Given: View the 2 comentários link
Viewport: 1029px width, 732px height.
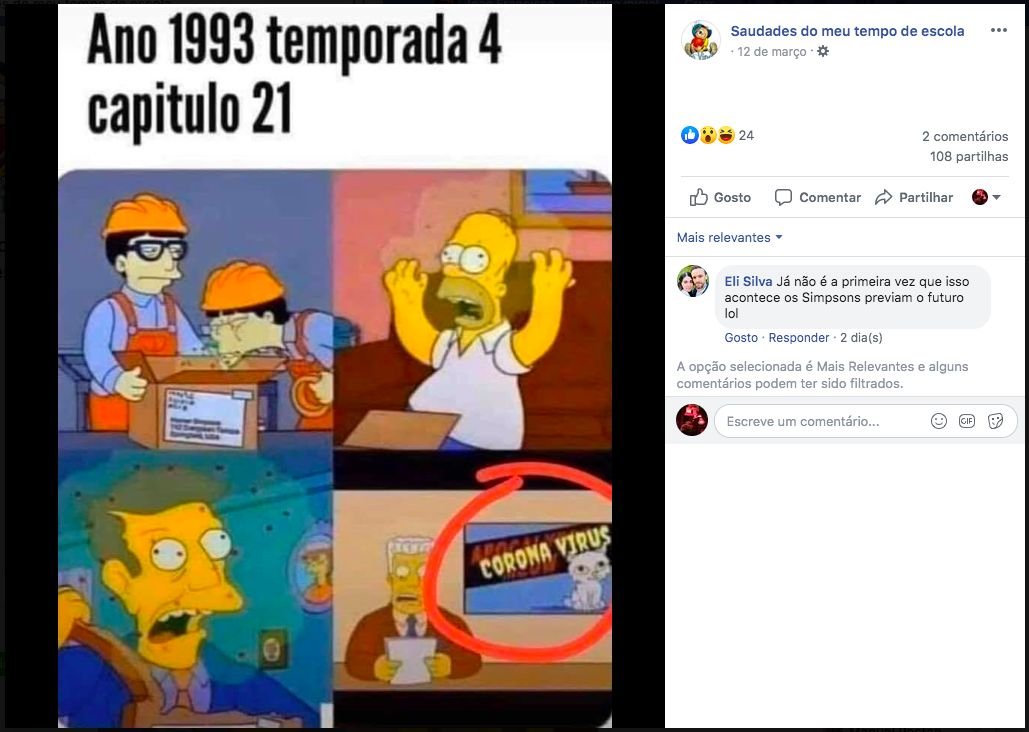Looking at the screenshot, I should tap(965, 137).
